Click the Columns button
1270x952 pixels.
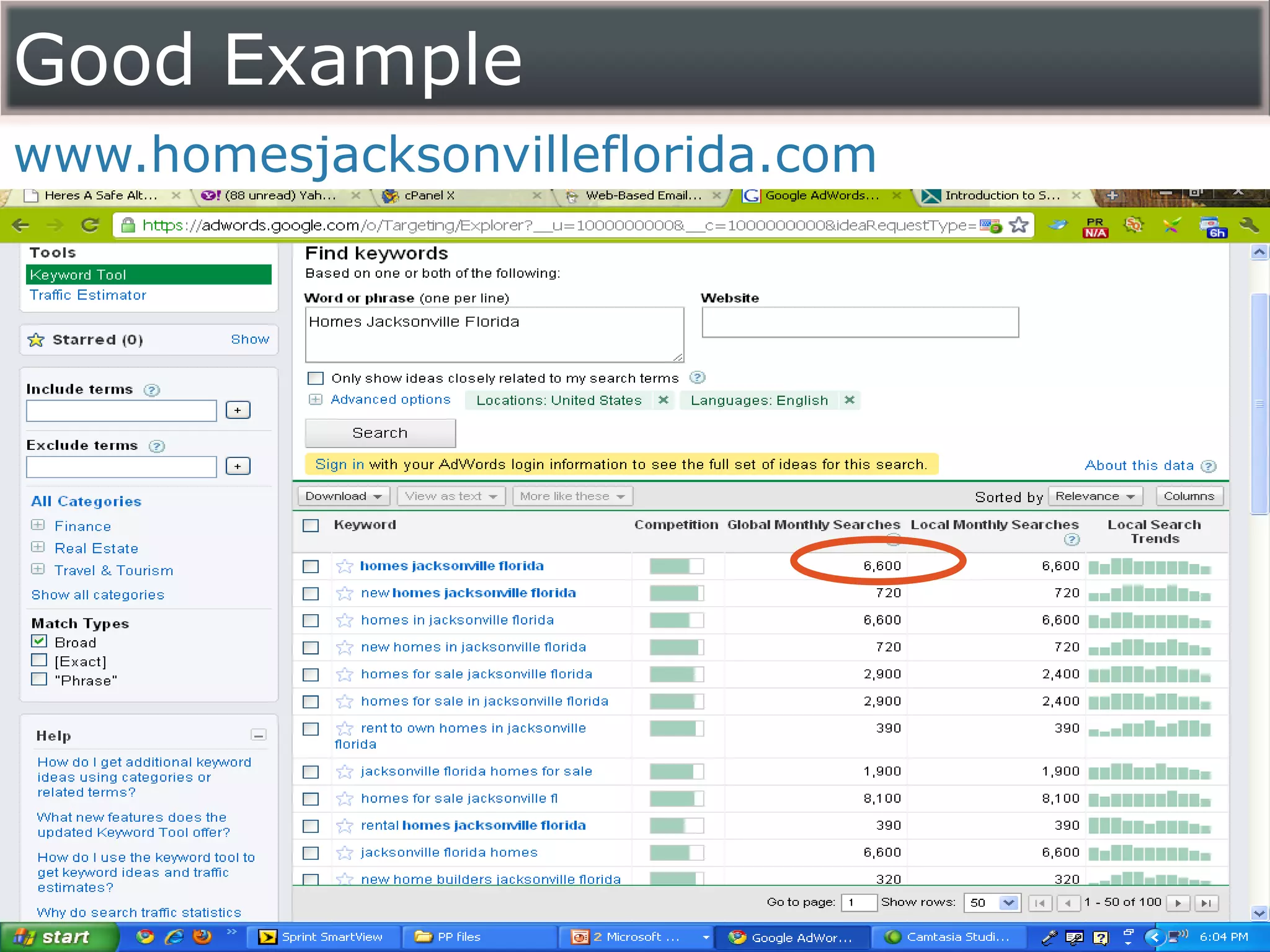1189,496
